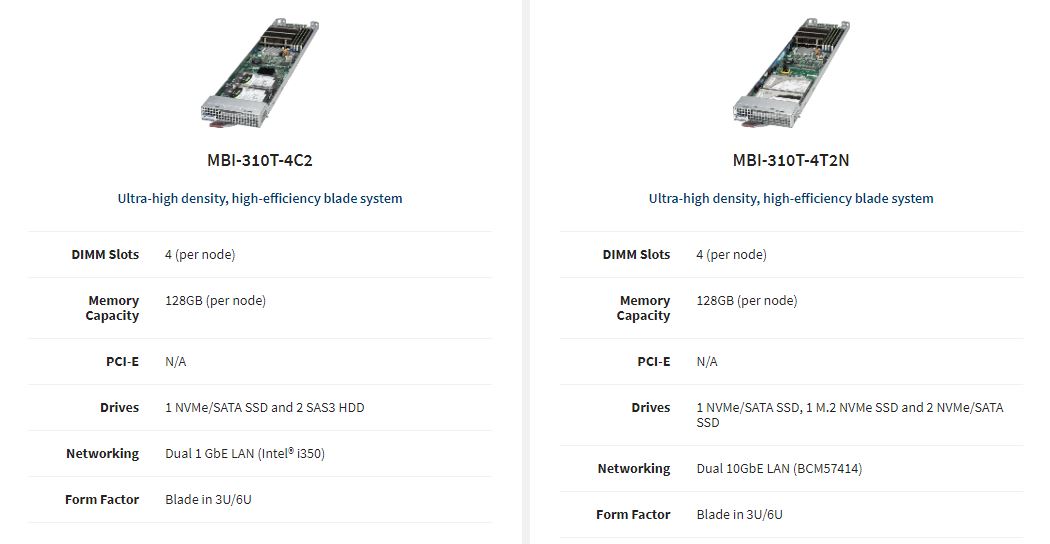
Task: Click the Dual 1 GbE LAN networking value
Action: tap(245, 453)
